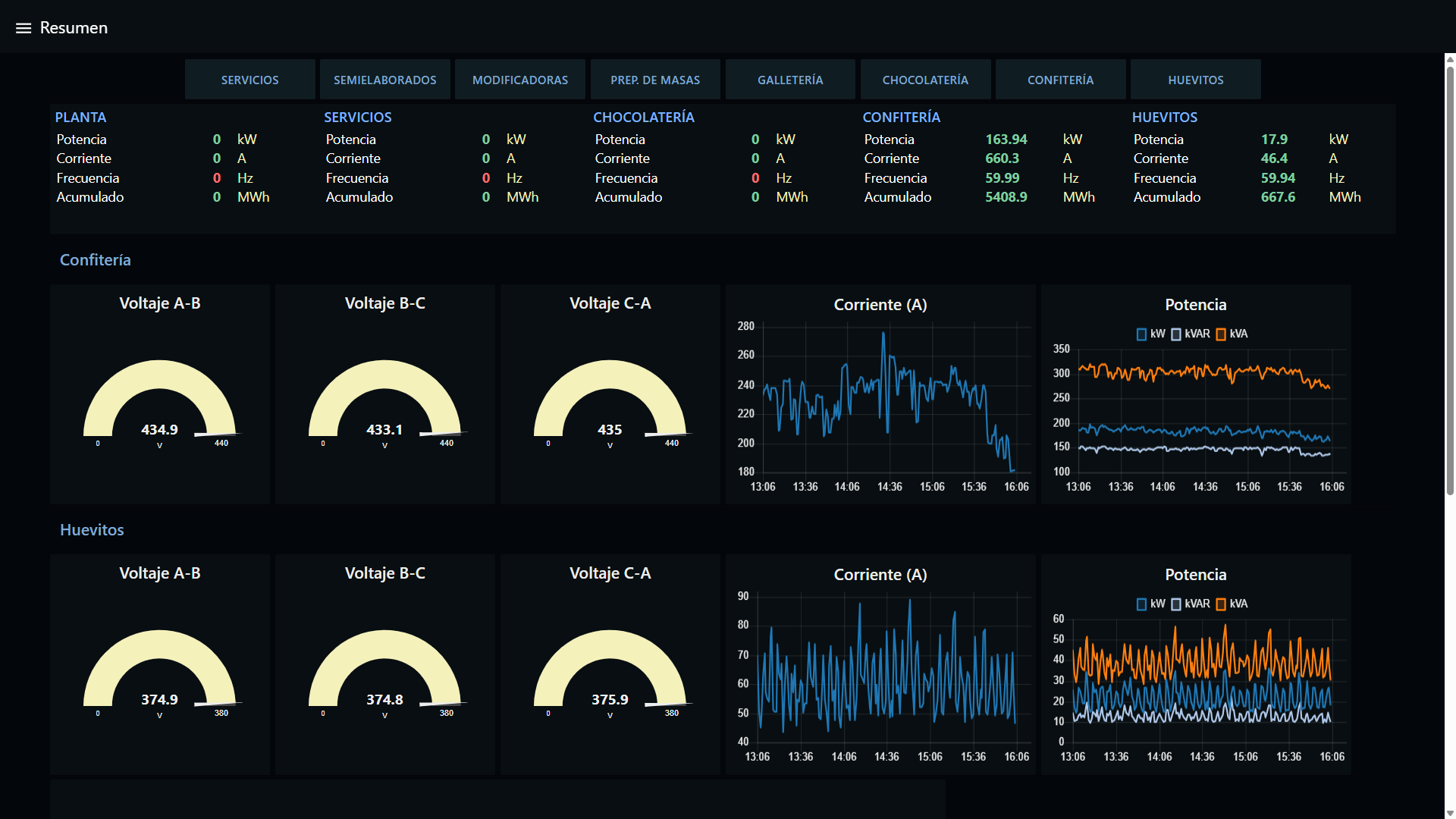Open the HUEVITOS tab
The width and height of the screenshot is (1456, 819).
point(1195,80)
